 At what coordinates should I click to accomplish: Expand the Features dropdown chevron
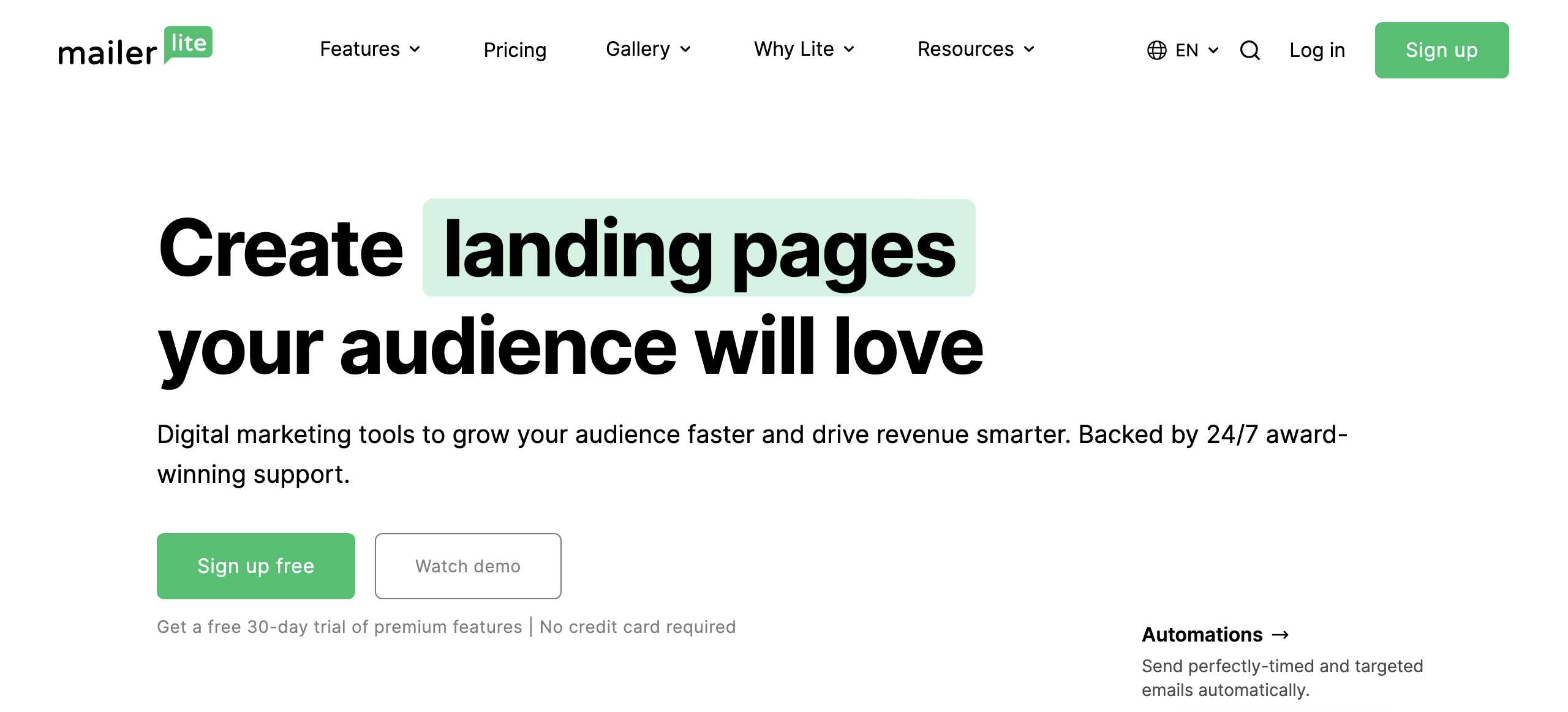415,49
